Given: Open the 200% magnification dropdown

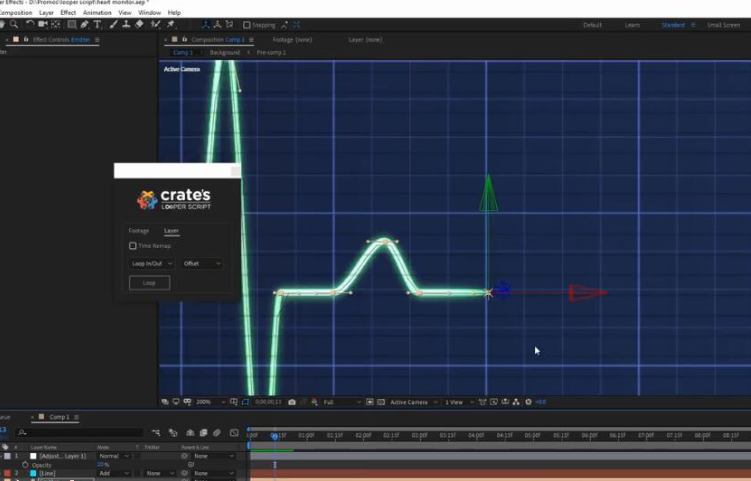Looking at the screenshot, I should click(x=207, y=402).
